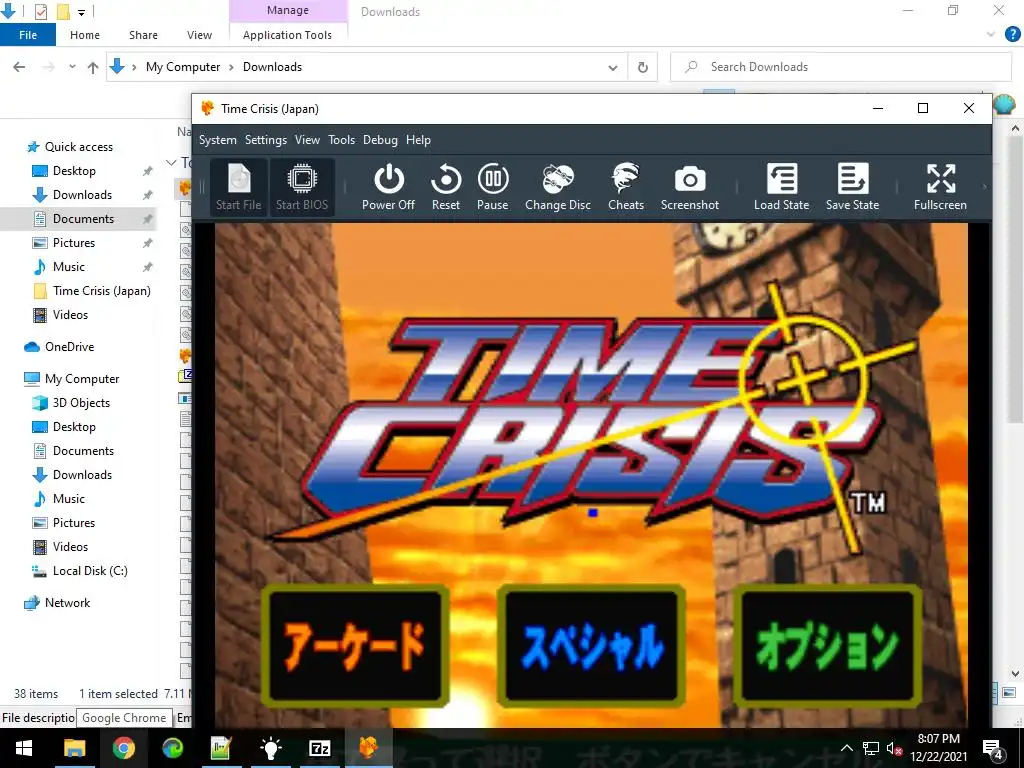The image size is (1024, 768).
Task: Open Microsoft Edge from taskbar
Action: 172,748
